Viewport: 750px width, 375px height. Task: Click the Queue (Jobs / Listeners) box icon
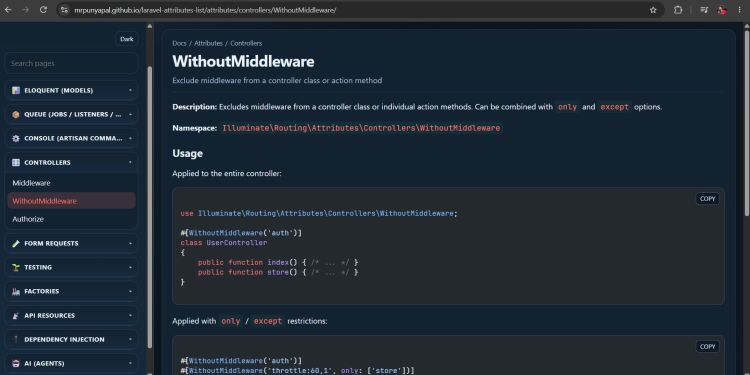pos(16,114)
